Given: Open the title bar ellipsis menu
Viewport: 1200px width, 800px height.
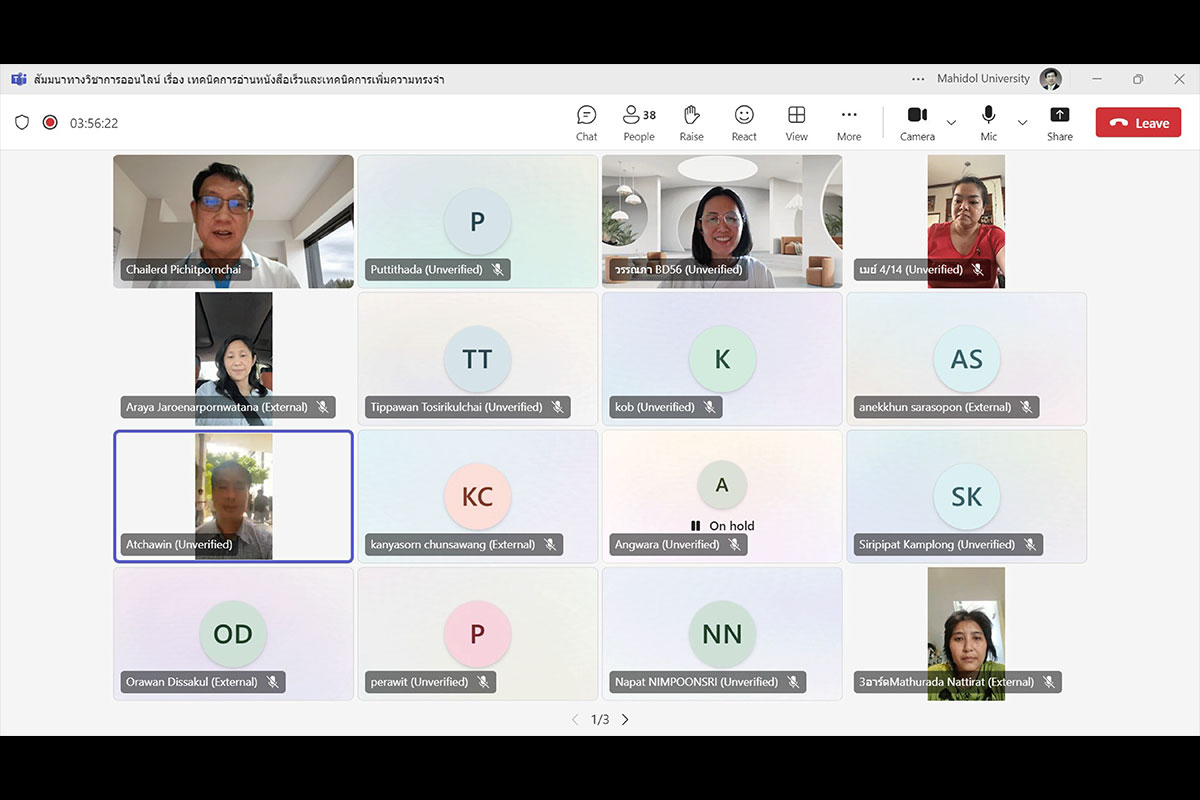Looking at the screenshot, I should [918, 79].
